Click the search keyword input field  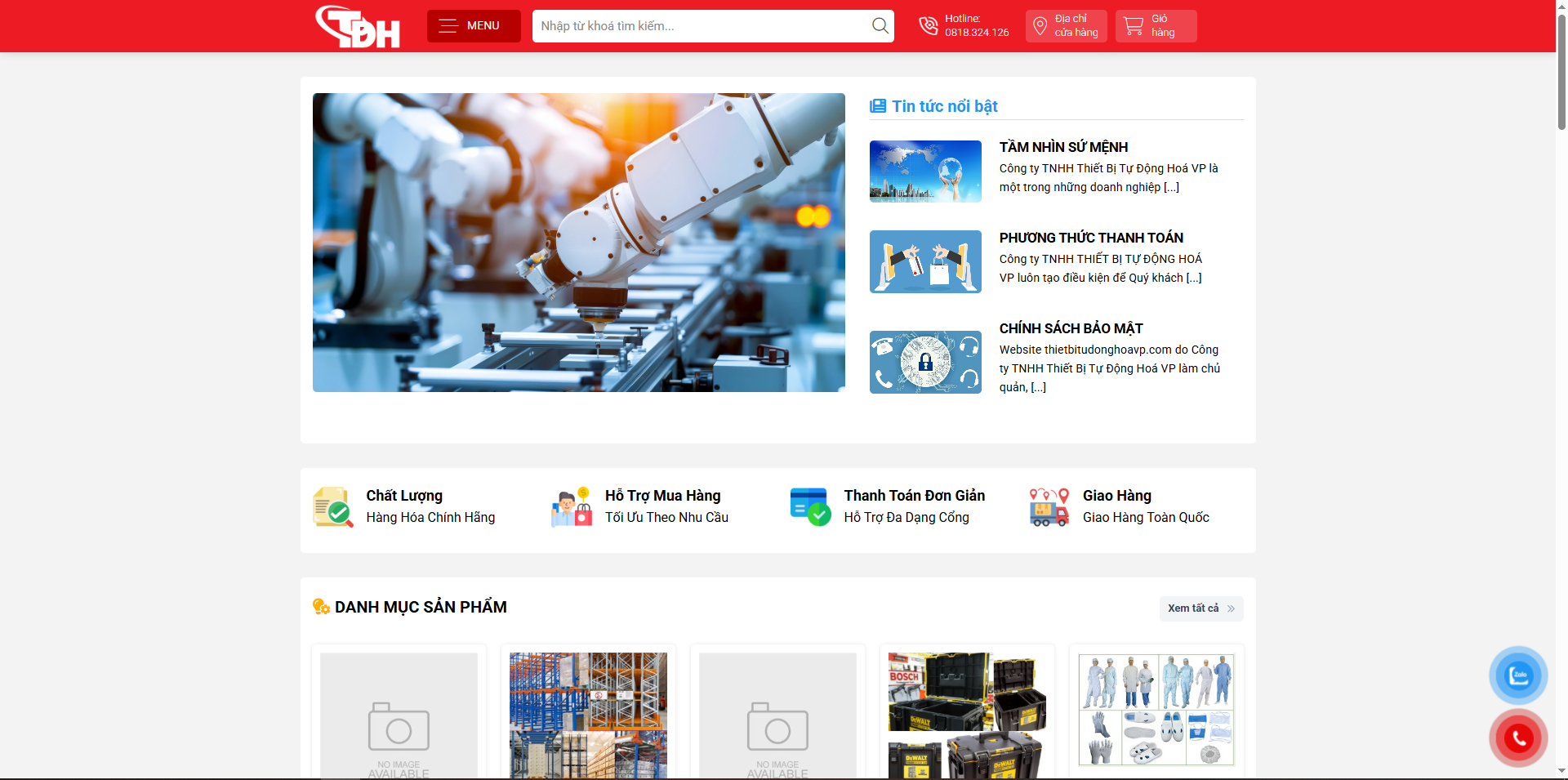[701, 26]
